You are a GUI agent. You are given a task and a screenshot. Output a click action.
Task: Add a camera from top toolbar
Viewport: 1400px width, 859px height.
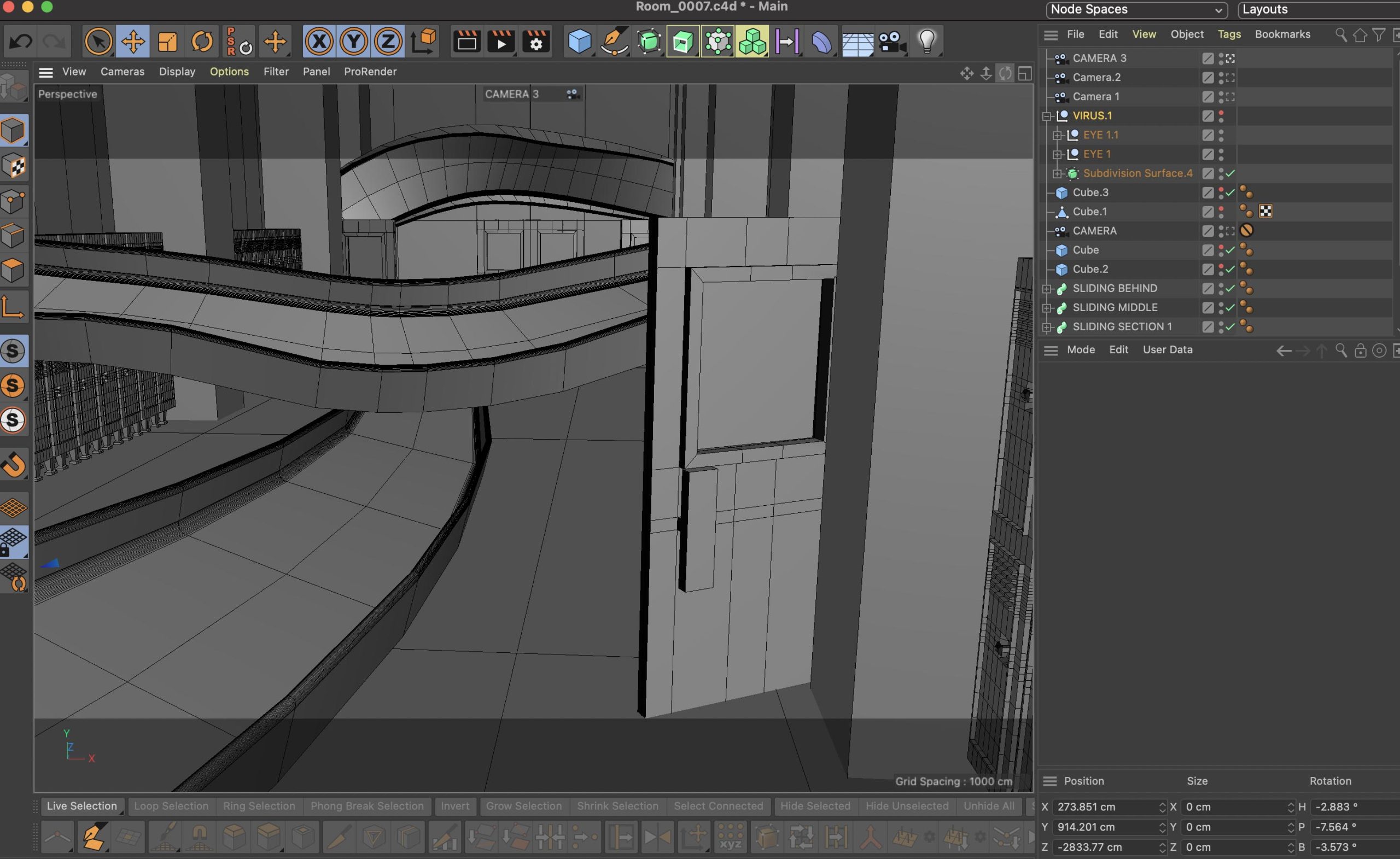pos(892,42)
